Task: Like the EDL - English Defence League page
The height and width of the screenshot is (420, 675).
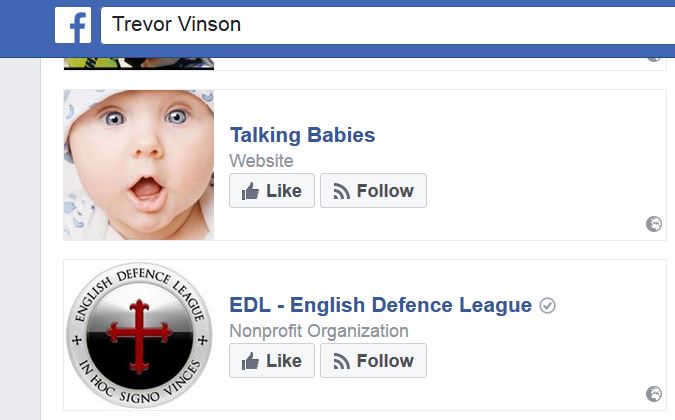Action: [272, 361]
